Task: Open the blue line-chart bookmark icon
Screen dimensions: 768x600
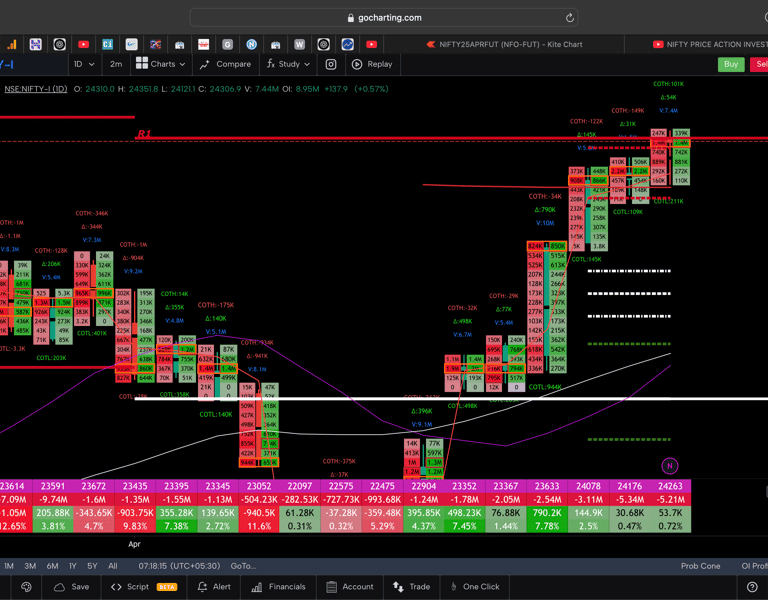Action: [347, 45]
